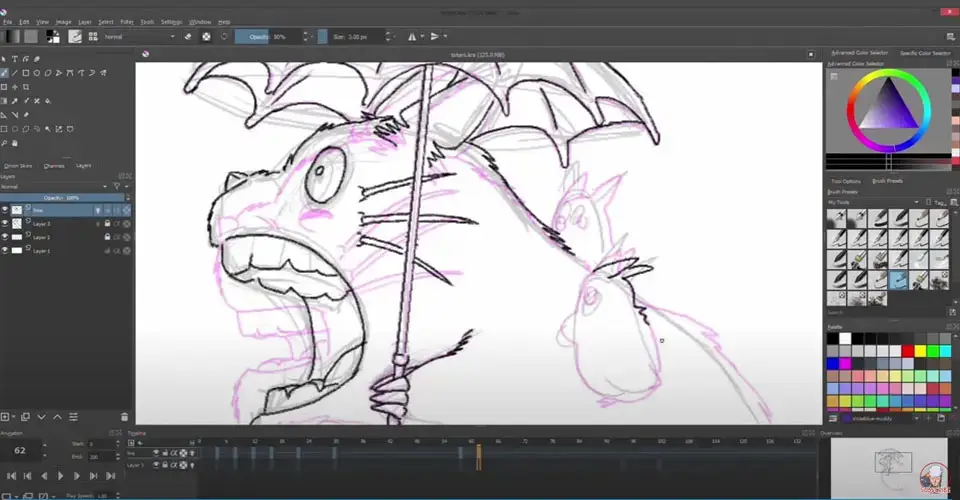Open the Filter menu
960x500 pixels.
tap(127, 22)
